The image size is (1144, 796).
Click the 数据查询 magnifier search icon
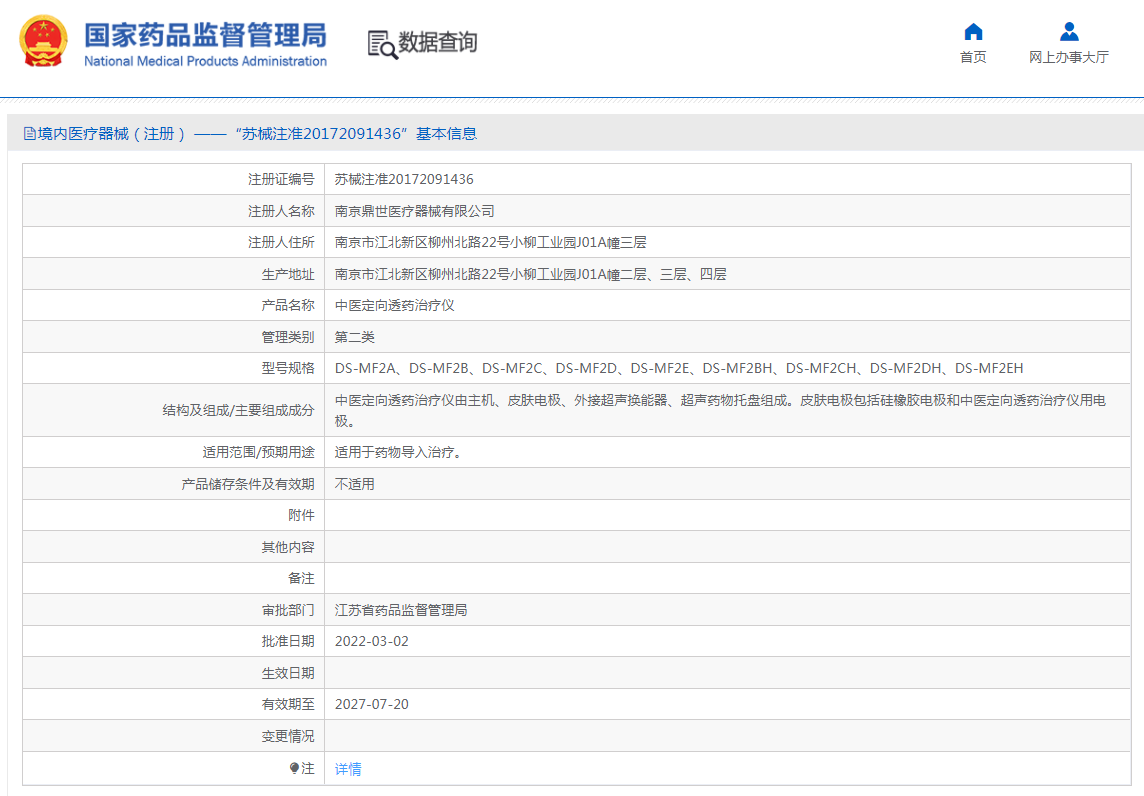(381, 43)
